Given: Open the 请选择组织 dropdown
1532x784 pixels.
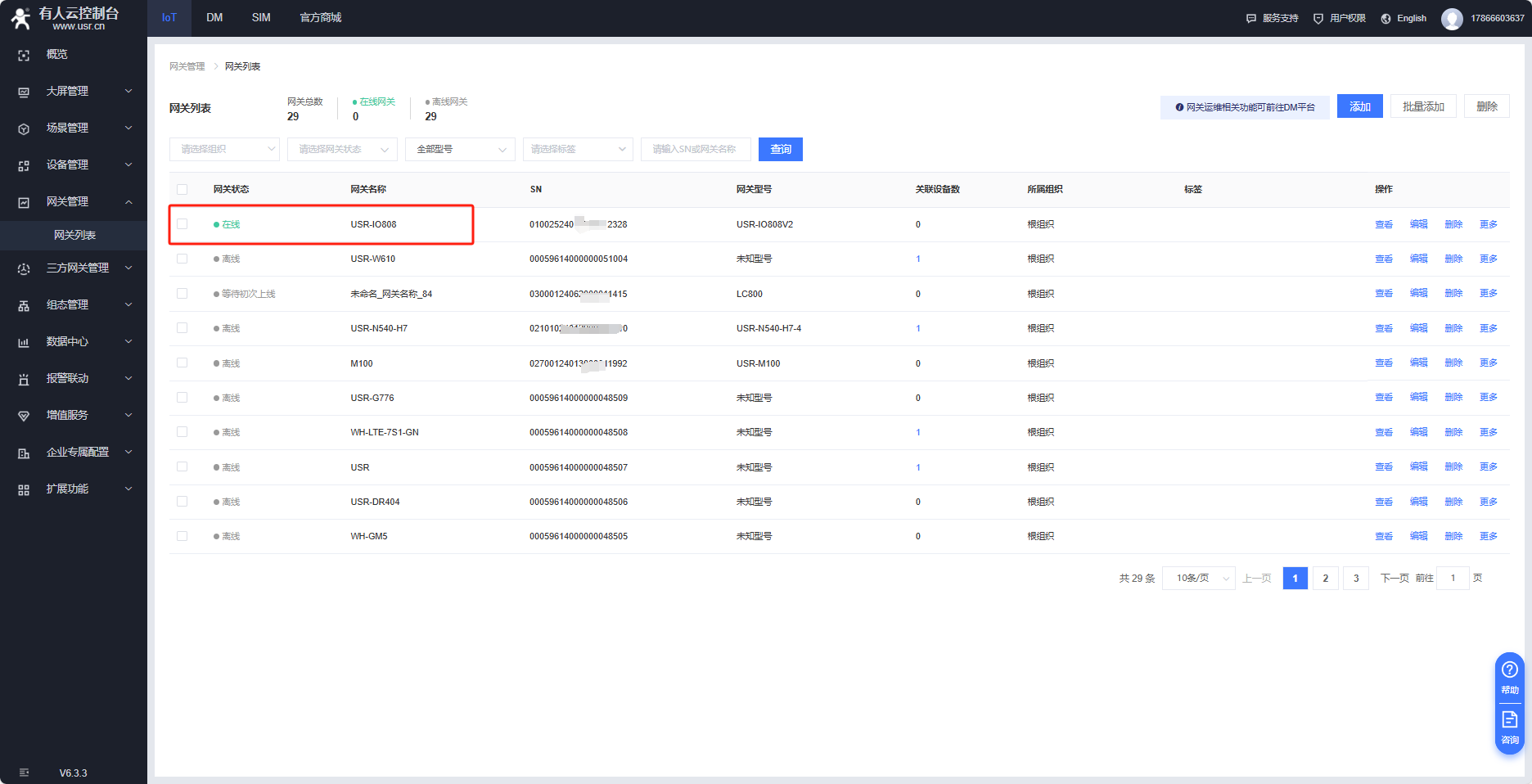Looking at the screenshot, I should coord(224,149).
